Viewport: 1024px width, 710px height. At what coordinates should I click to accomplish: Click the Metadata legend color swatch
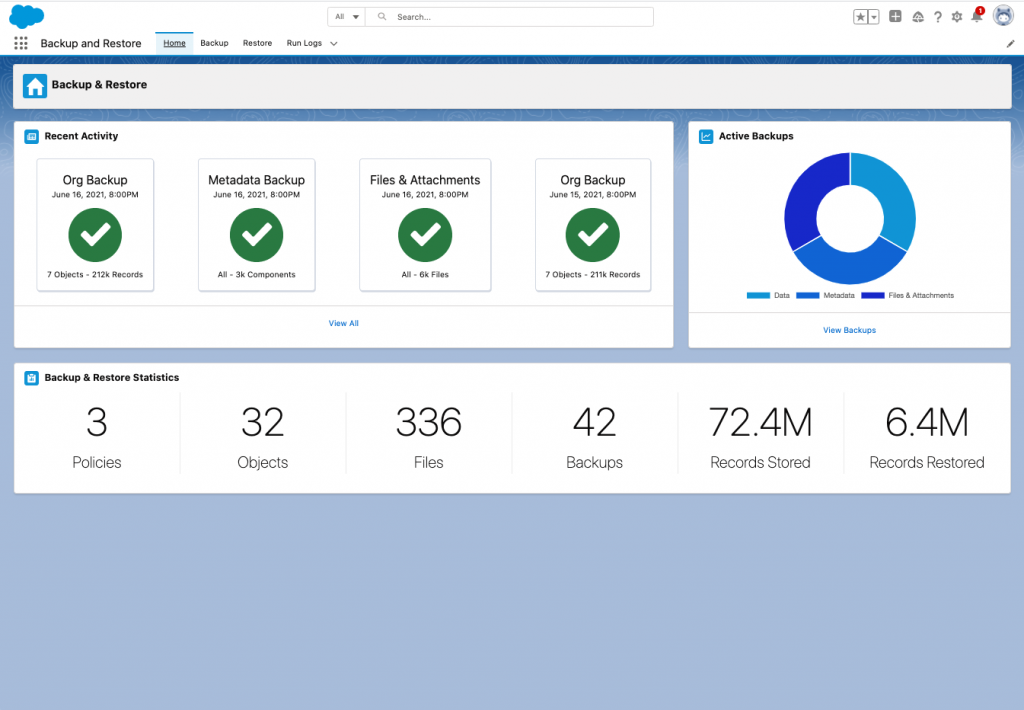(807, 295)
